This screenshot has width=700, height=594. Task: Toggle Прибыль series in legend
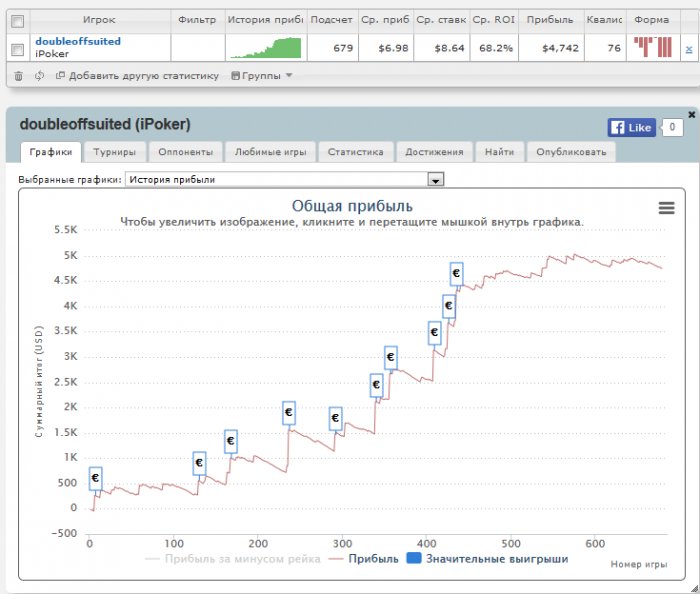coord(362,559)
